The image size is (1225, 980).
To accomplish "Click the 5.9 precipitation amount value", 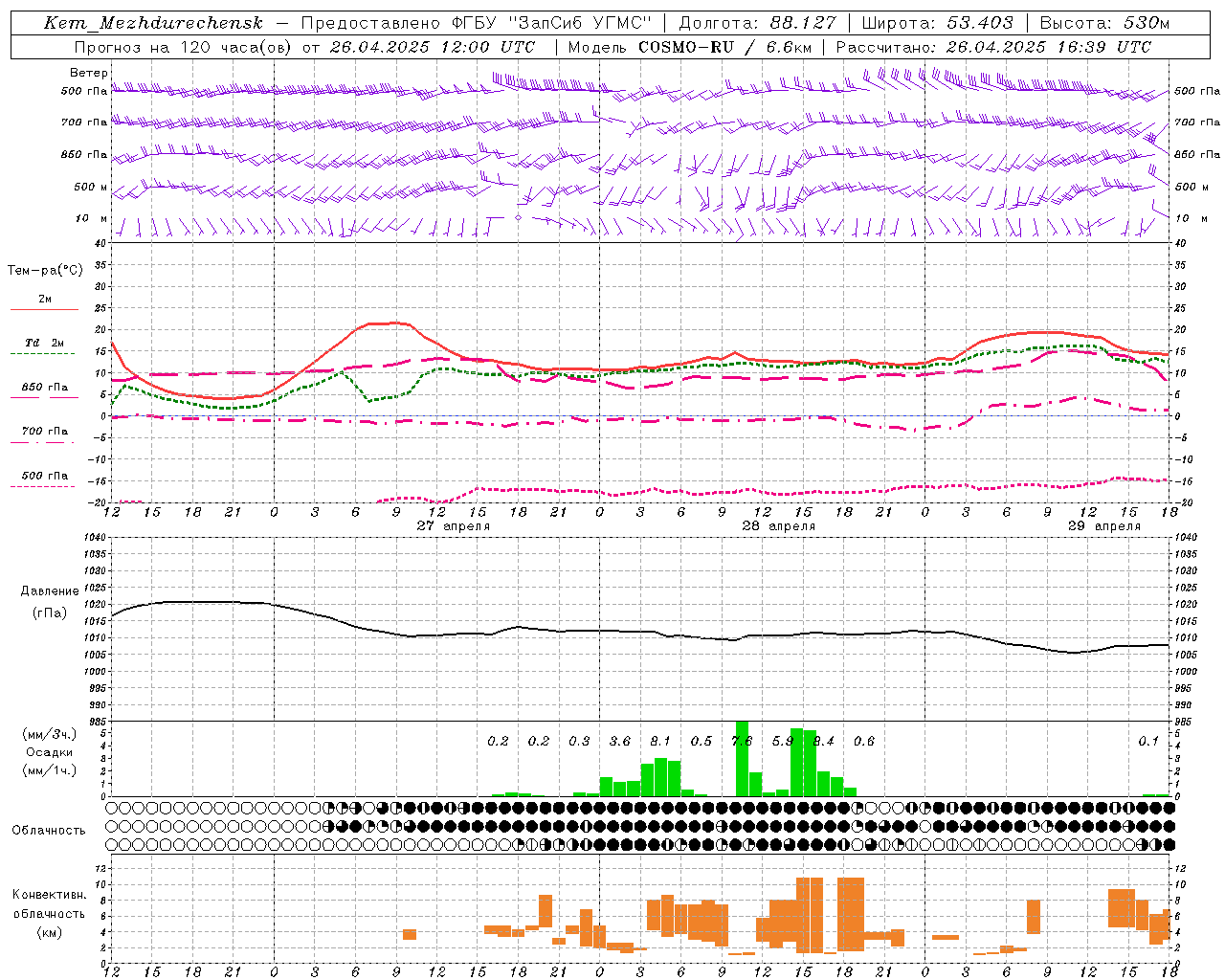I will (783, 742).
